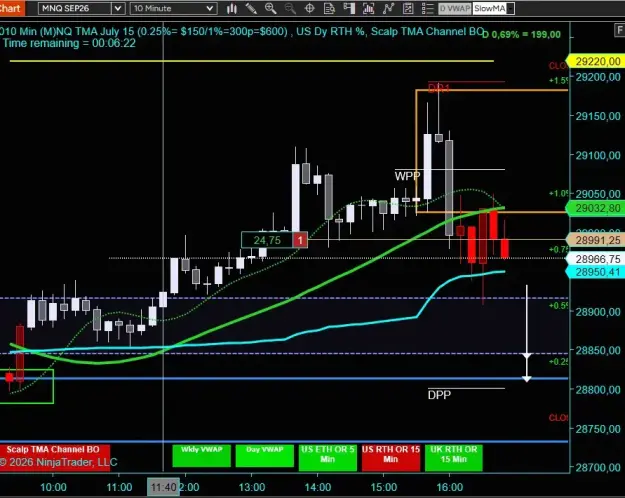Click the F button at top right
This screenshot has width=625, height=498.
point(620,30)
